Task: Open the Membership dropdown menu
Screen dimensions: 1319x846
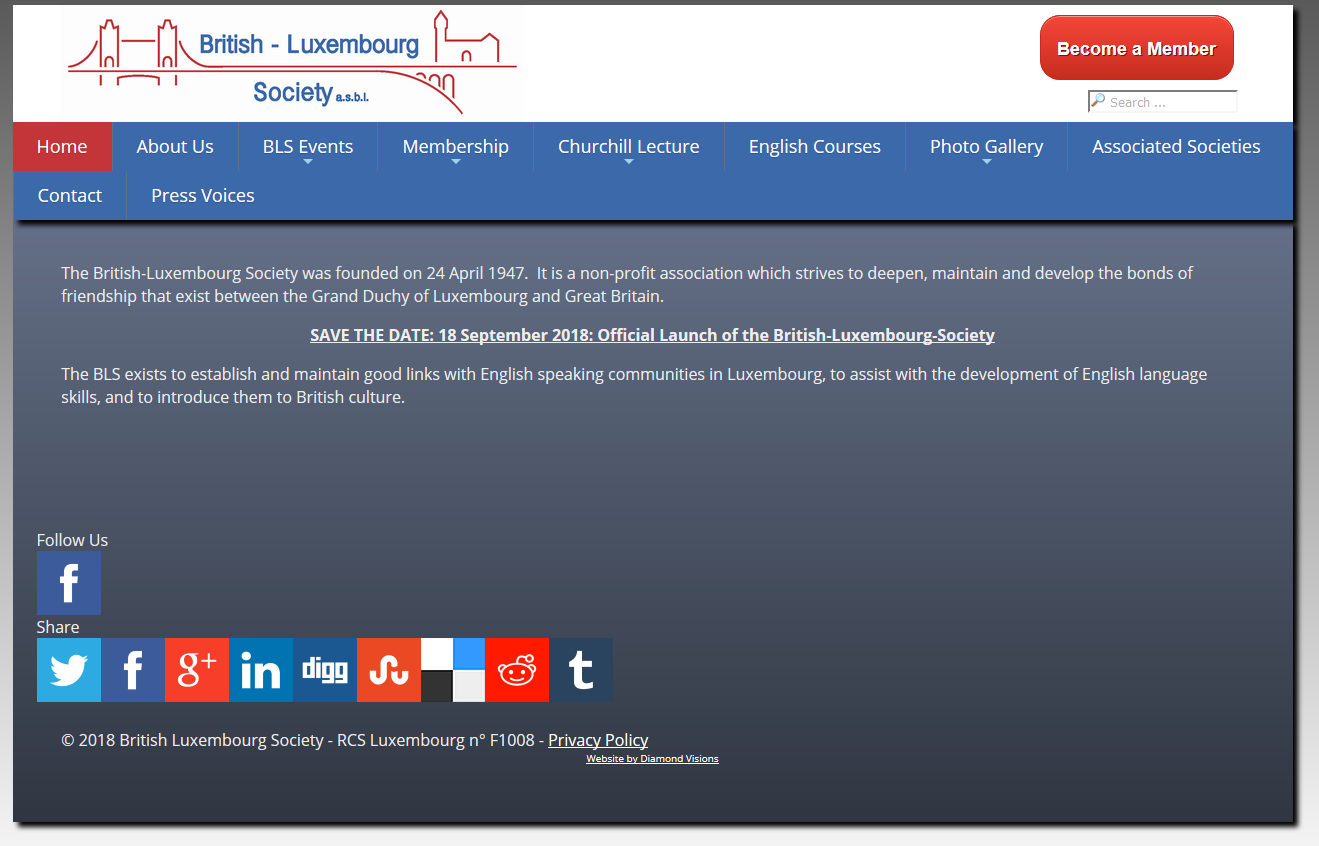Action: tap(455, 147)
